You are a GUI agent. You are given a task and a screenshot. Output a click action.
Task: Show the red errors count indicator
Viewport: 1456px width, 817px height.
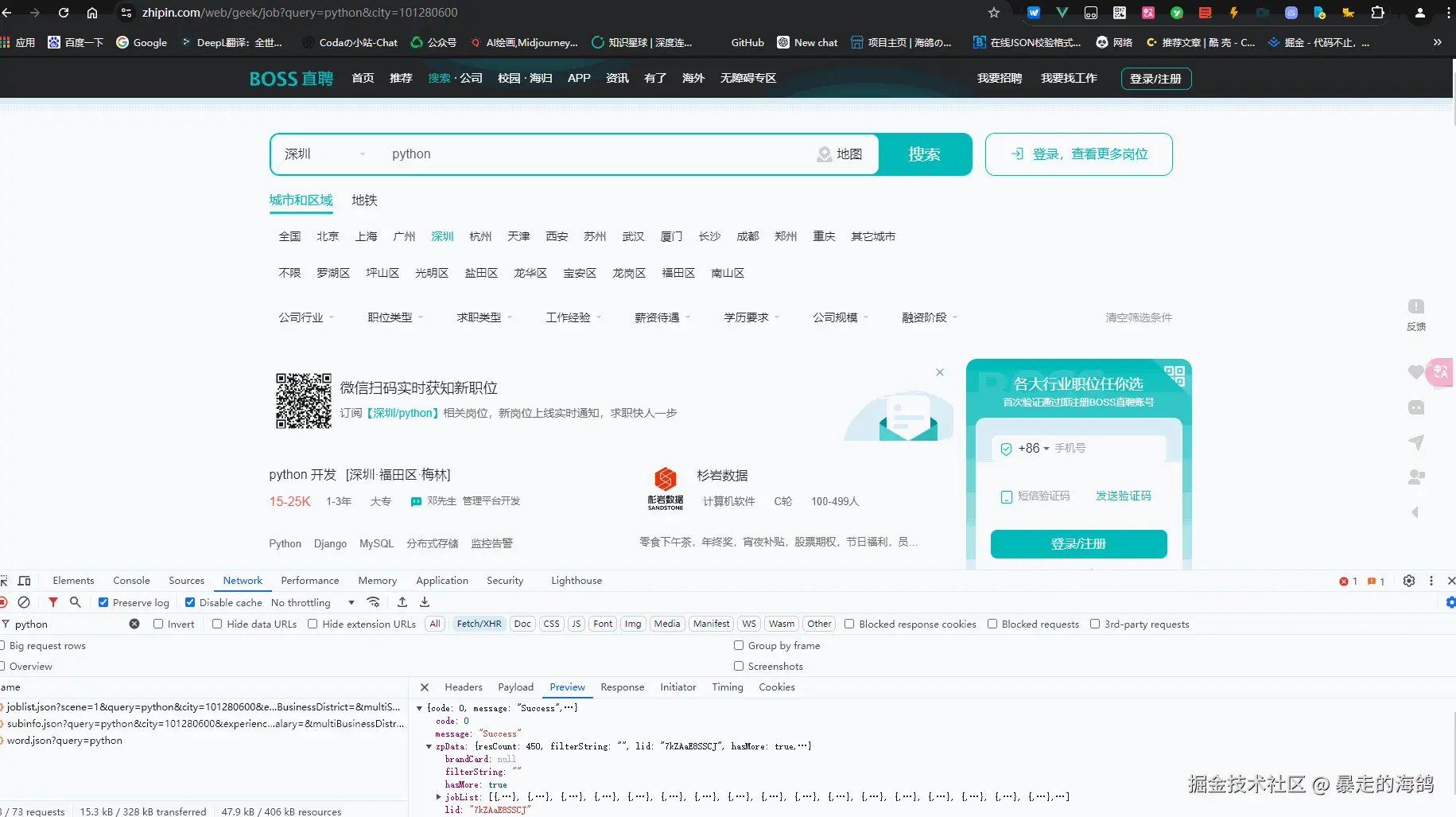(x=1349, y=582)
